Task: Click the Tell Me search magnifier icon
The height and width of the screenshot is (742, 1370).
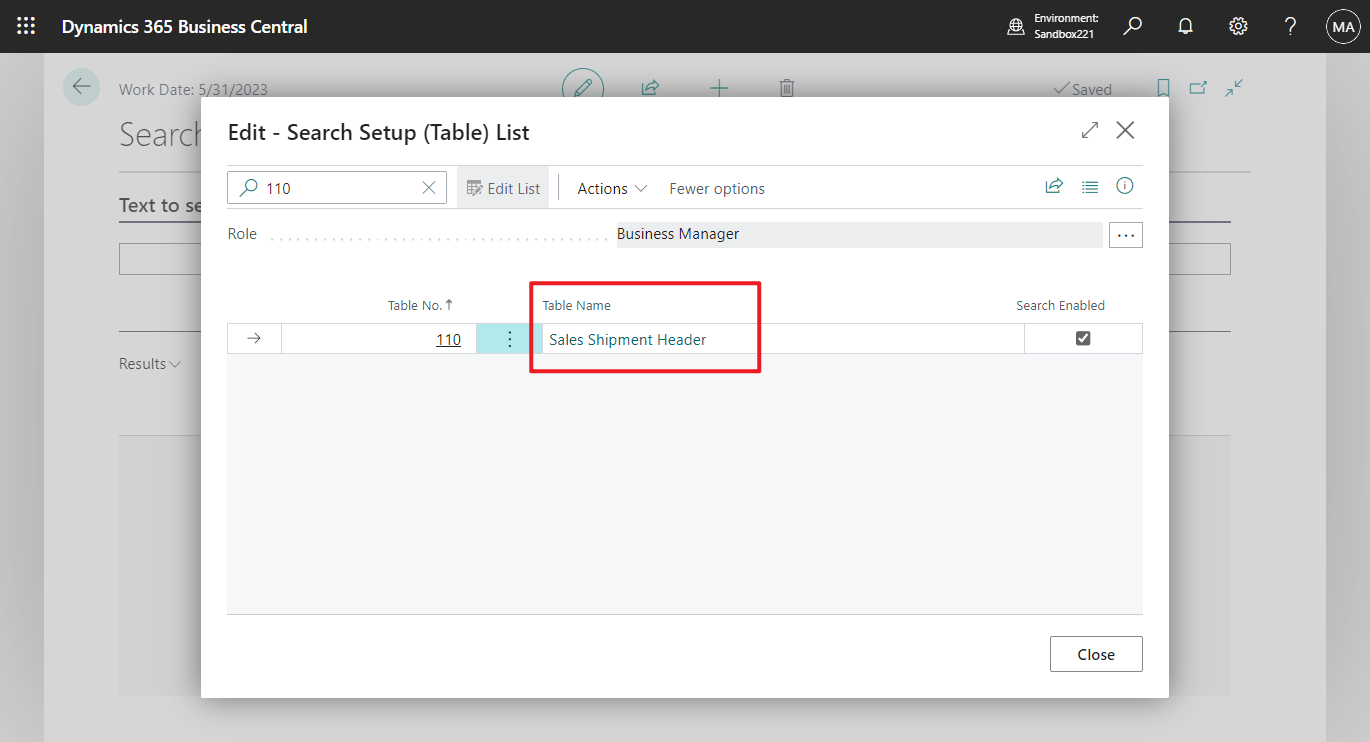Action: point(1132,26)
